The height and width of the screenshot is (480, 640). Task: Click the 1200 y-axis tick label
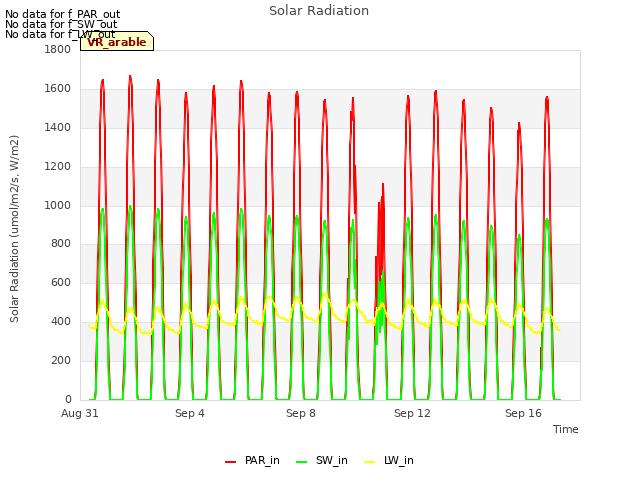click(58, 167)
